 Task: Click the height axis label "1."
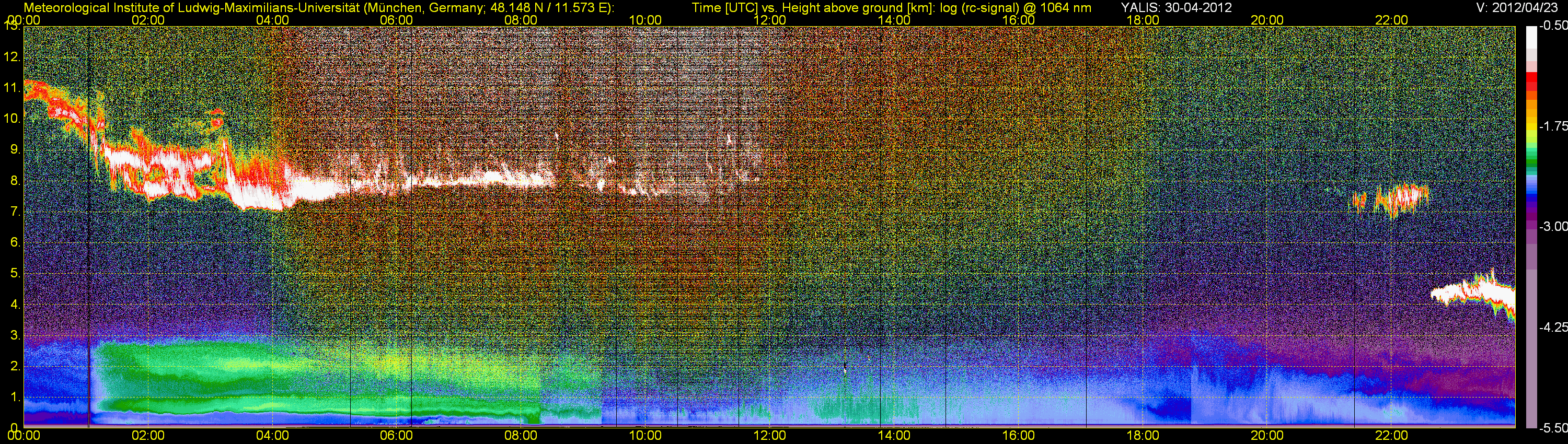tap(15, 397)
